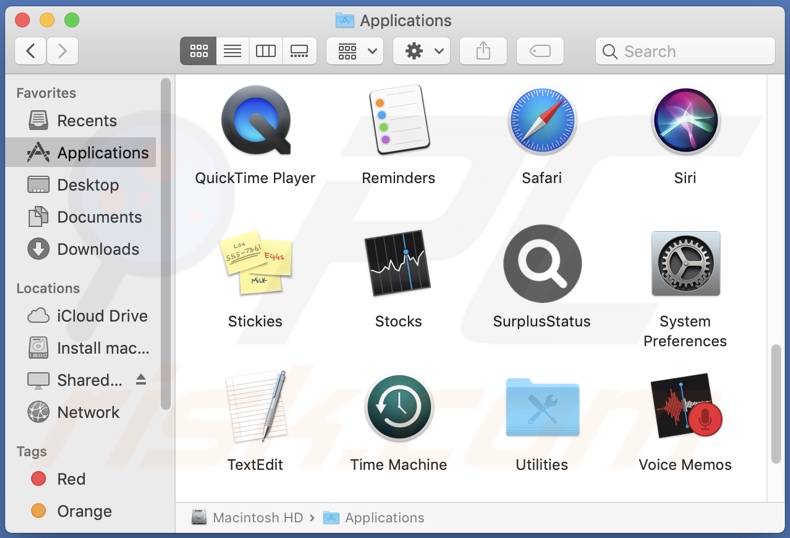
Task: Open the Reminders app icon
Action: pos(399,120)
